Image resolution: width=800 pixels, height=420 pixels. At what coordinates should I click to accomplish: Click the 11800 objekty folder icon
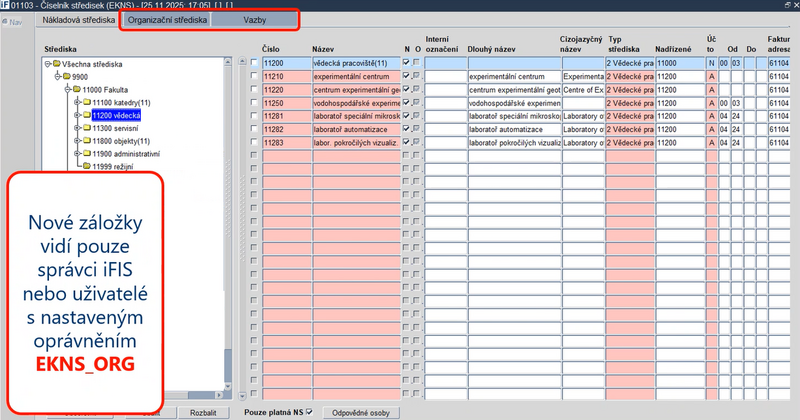click(85, 141)
